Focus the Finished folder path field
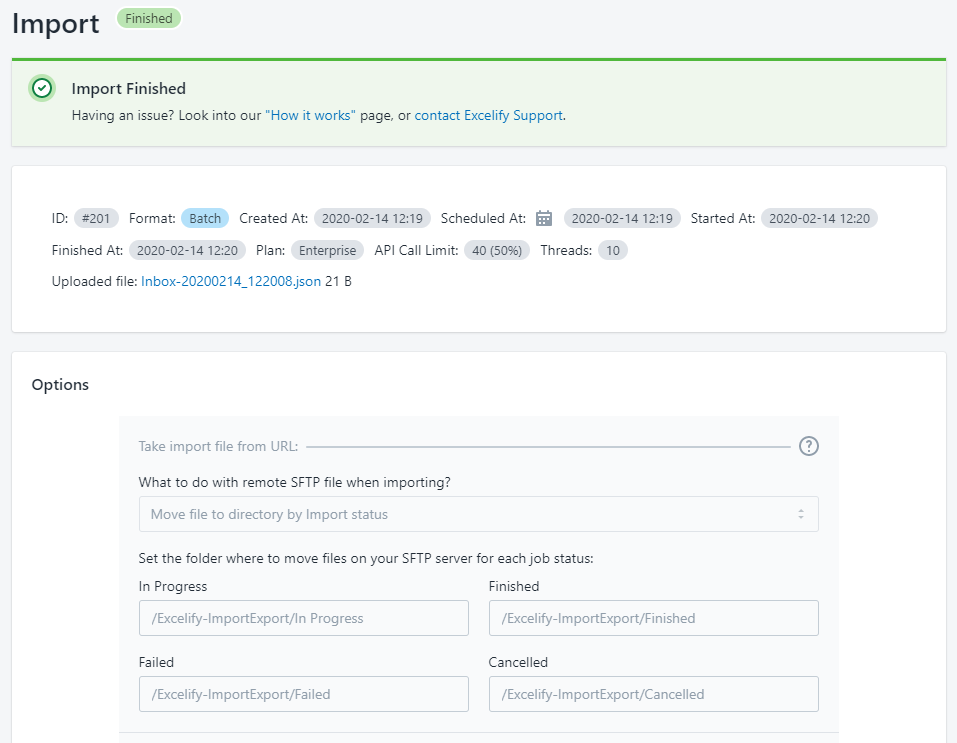This screenshot has width=957, height=743. pyautogui.click(x=653, y=618)
